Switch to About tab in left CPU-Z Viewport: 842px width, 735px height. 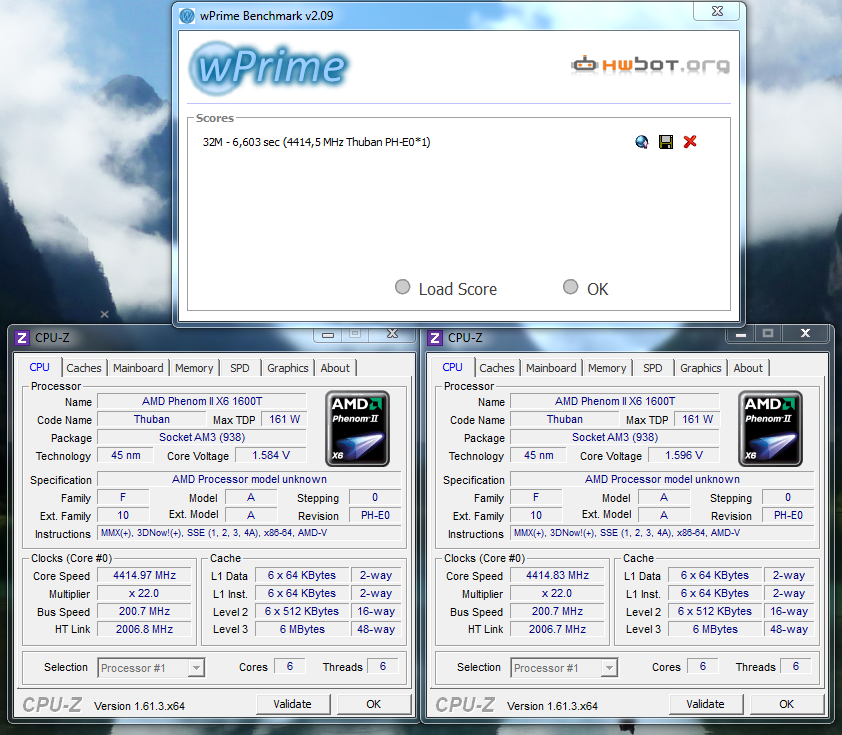pyautogui.click(x=335, y=368)
